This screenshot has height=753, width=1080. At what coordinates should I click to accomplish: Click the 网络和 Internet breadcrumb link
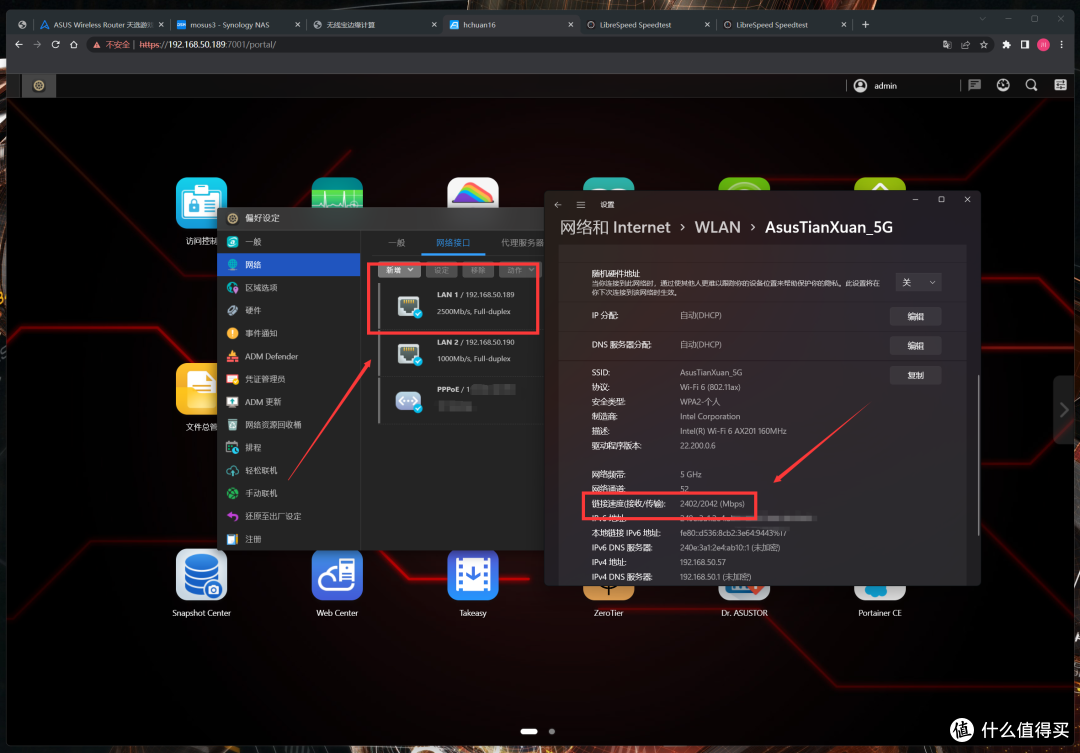(x=615, y=227)
